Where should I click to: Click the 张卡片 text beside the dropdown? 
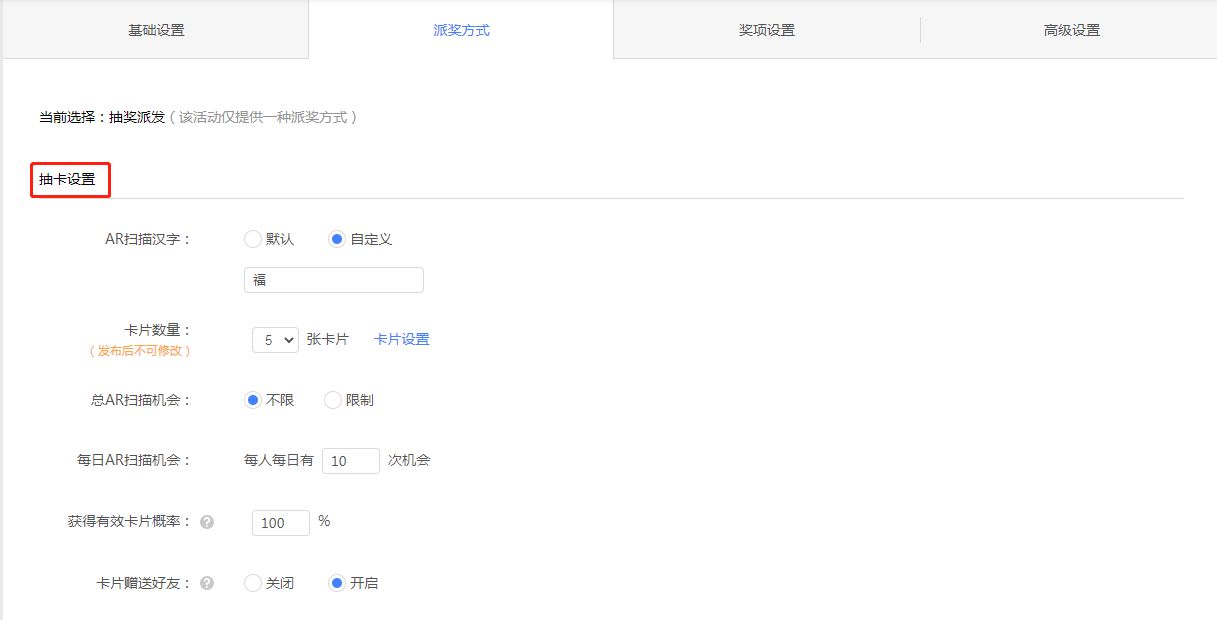point(328,339)
